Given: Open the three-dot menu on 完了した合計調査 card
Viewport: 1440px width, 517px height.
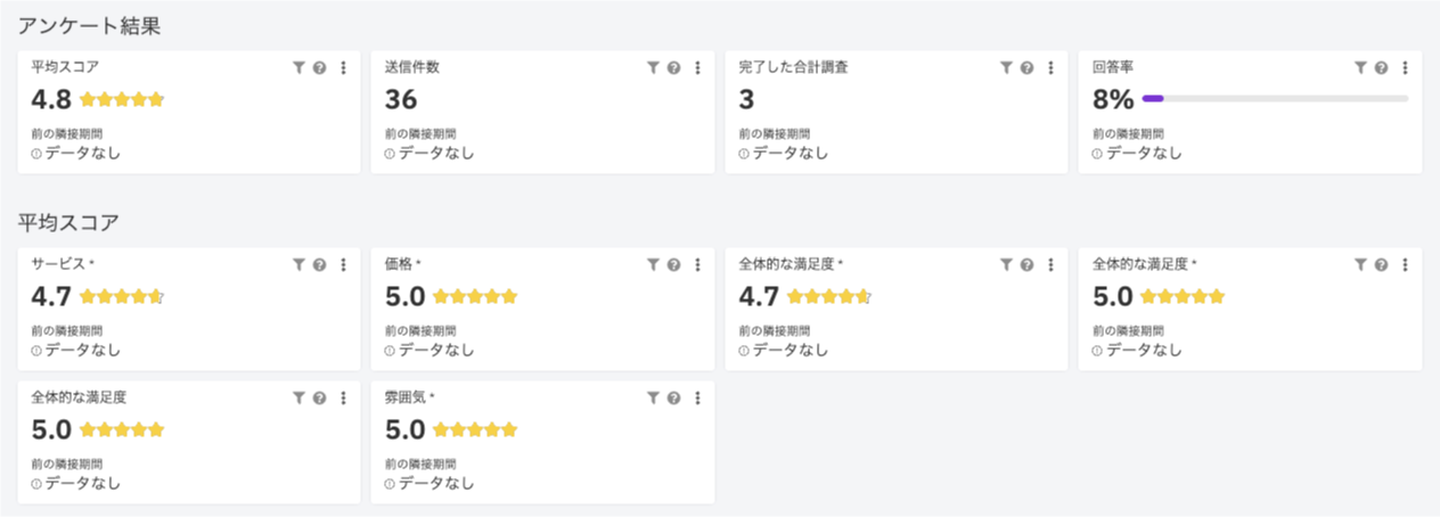Looking at the screenshot, I should 1051,68.
